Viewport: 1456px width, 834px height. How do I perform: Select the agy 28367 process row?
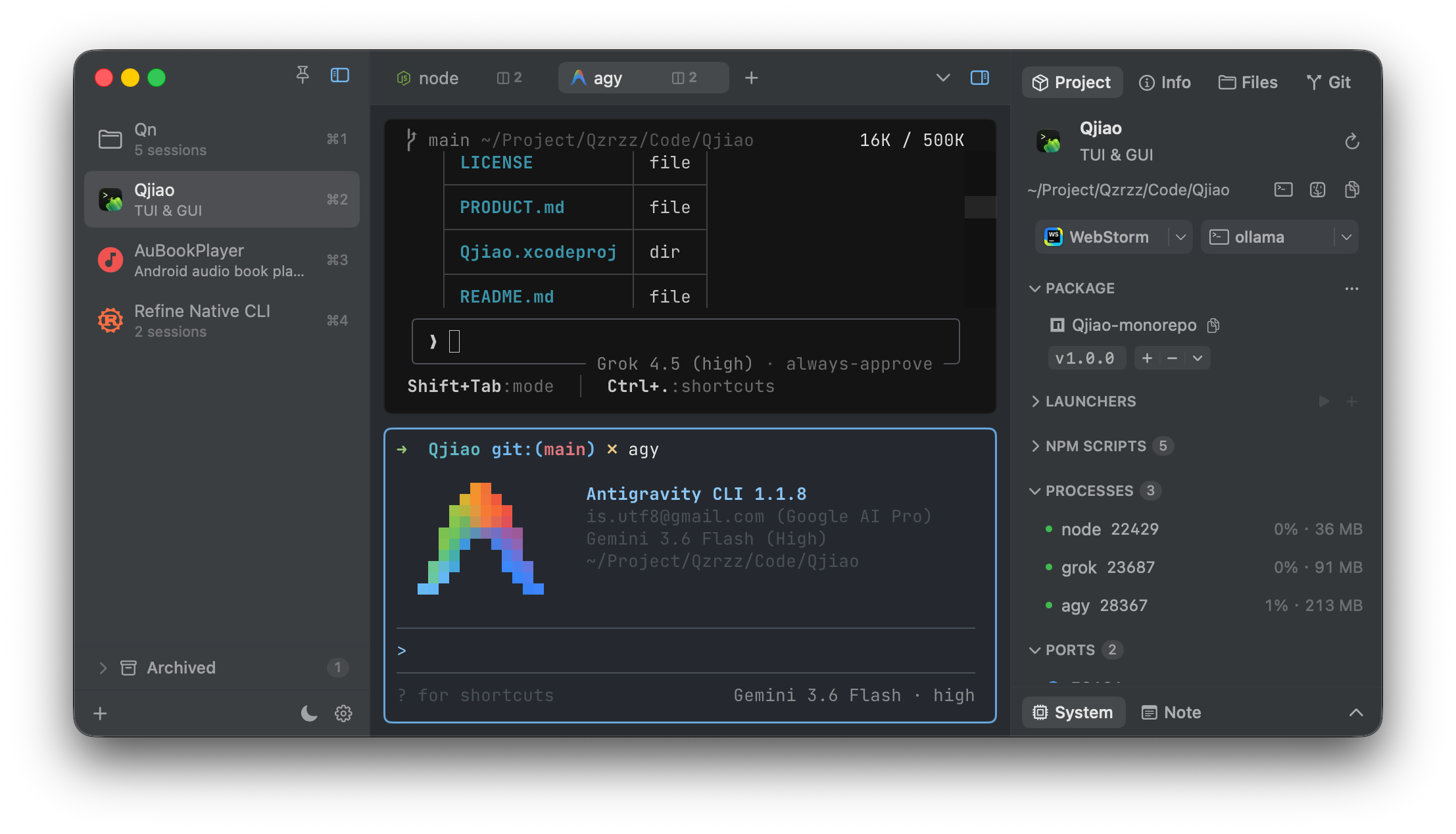point(1203,605)
